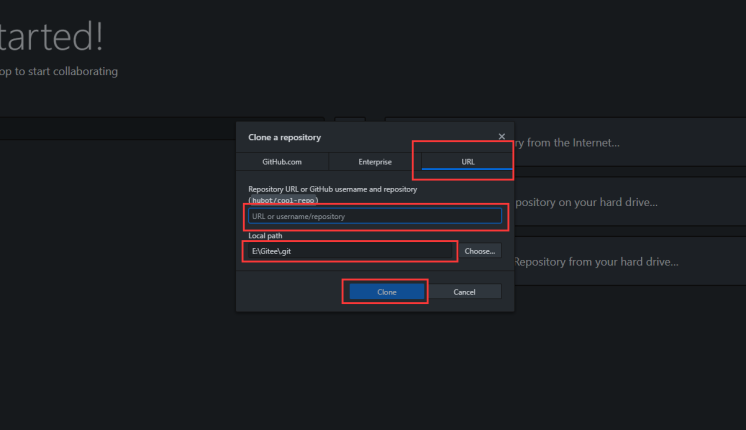Cancel the clone dialog

click(464, 291)
